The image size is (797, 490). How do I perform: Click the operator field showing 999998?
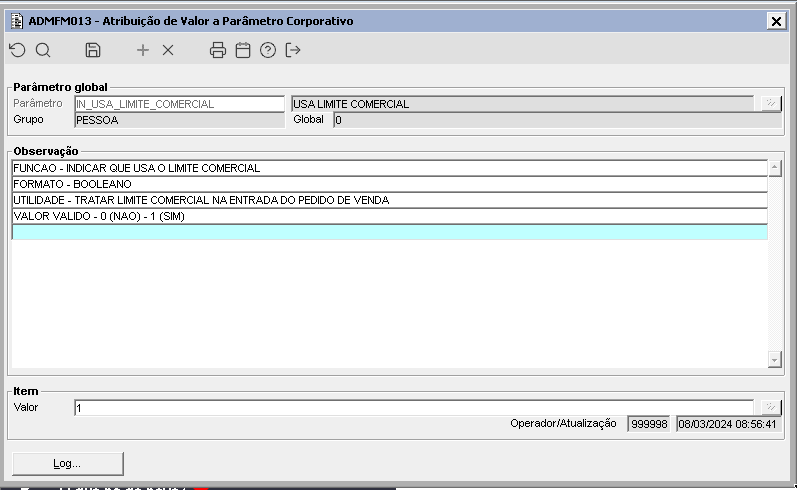pyautogui.click(x=649, y=424)
